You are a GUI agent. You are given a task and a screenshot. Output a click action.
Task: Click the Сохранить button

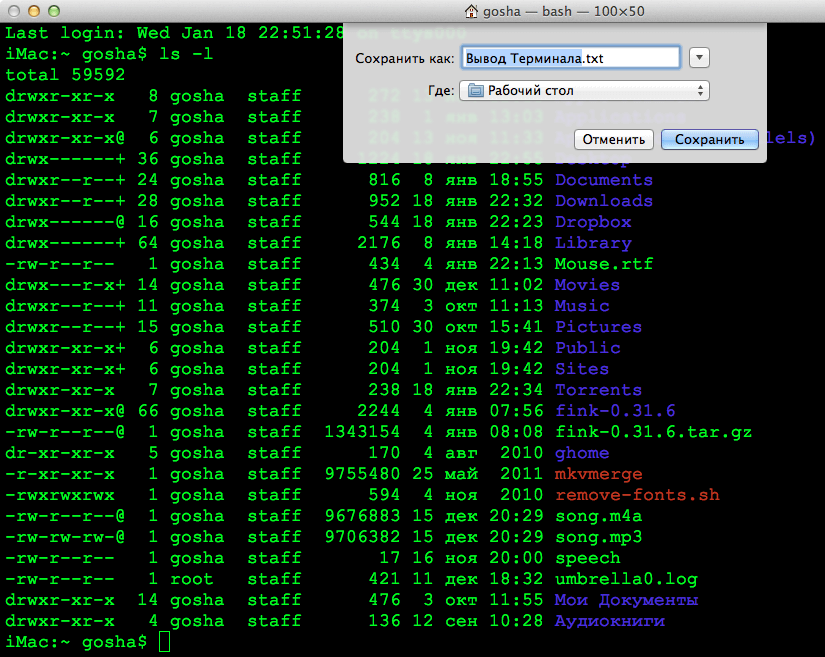pos(709,139)
